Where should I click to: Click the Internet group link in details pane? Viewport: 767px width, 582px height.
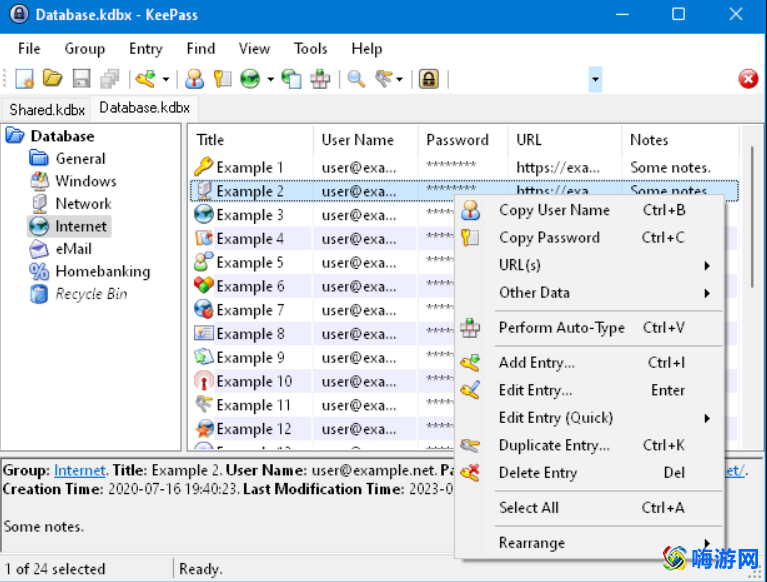coord(79,470)
